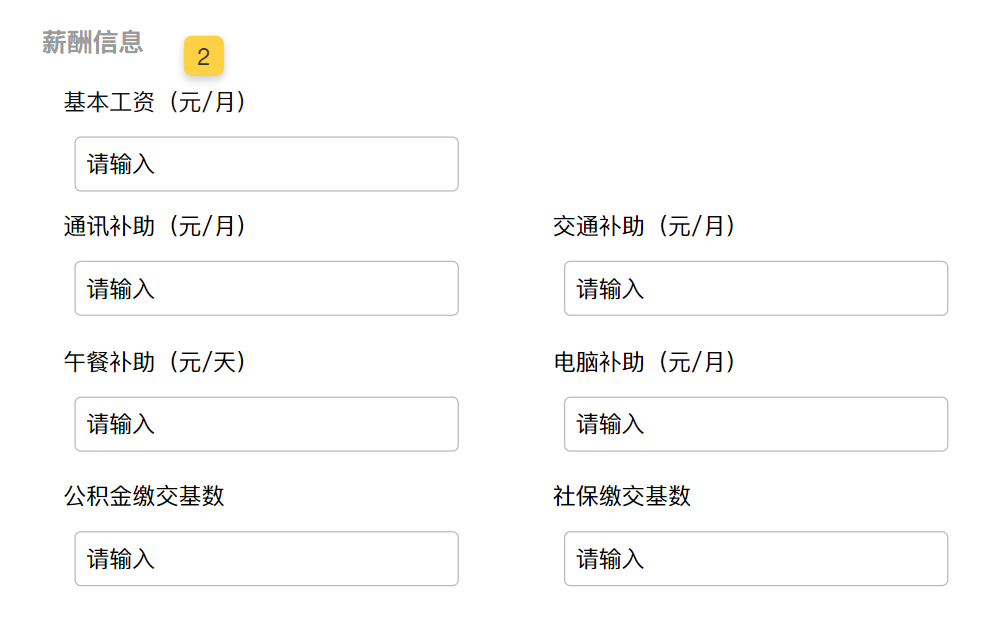The height and width of the screenshot is (622, 986).
Task: Click the 请输入 placeholder under 基本工资
Action: (x=121, y=165)
